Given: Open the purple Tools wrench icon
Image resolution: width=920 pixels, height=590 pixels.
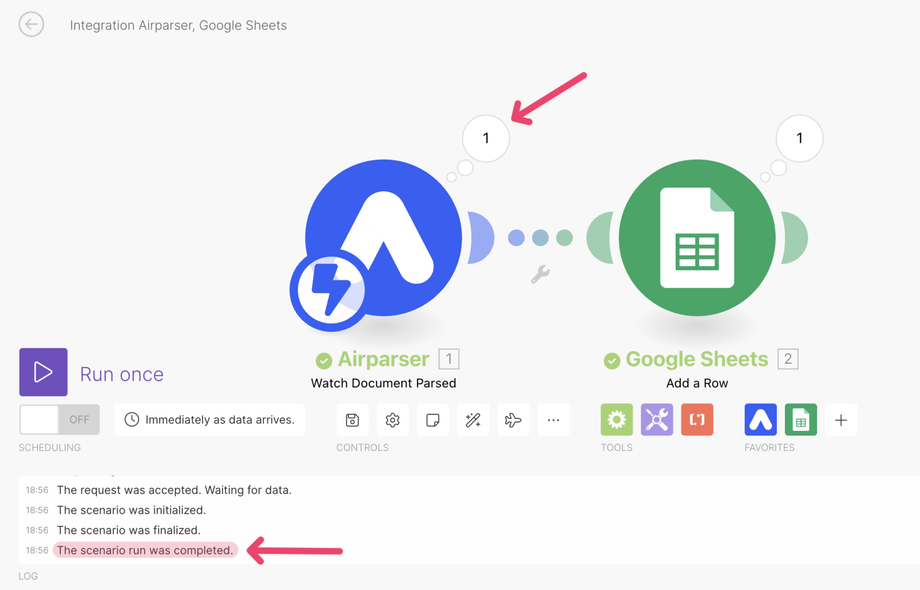Looking at the screenshot, I should point(657,420).
